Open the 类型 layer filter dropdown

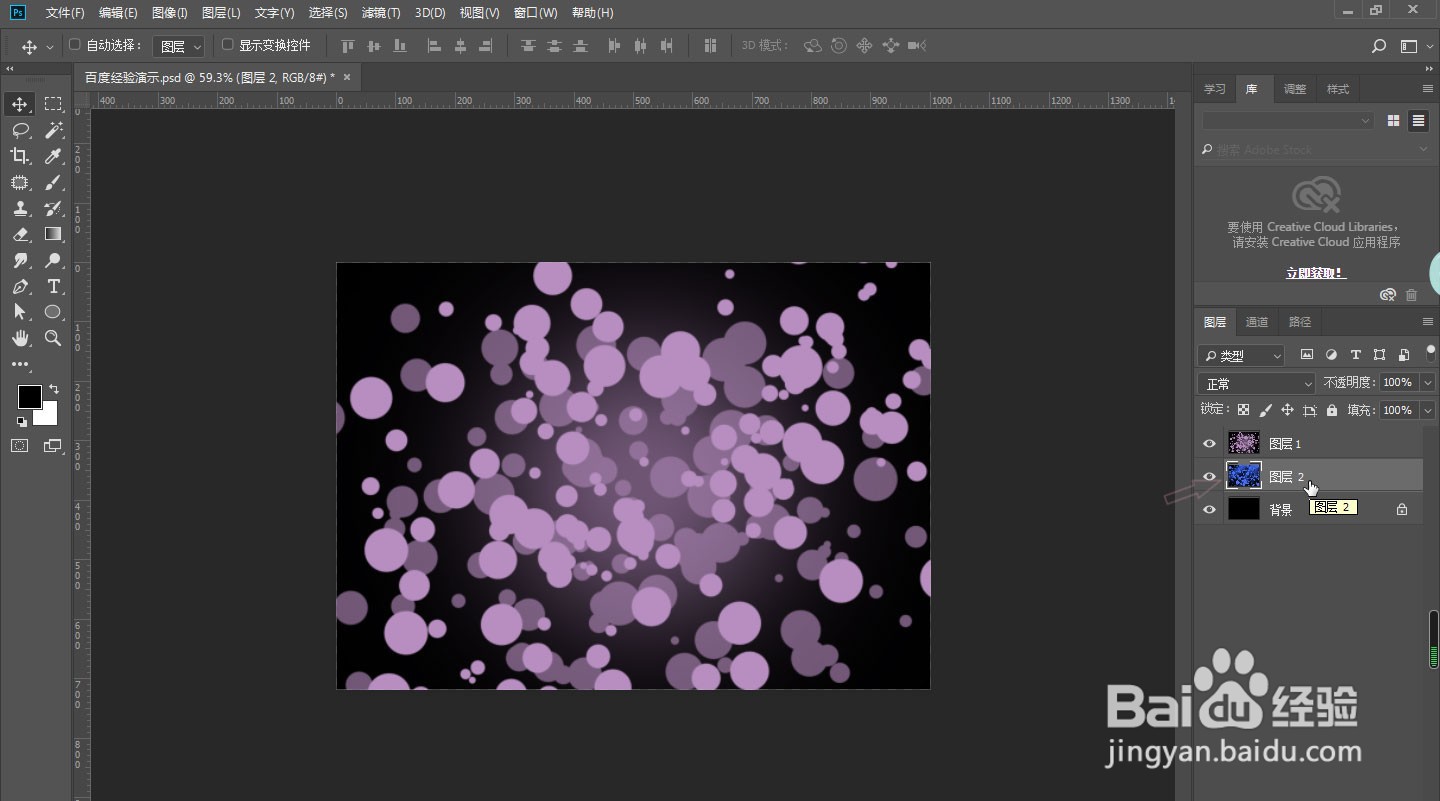click(1241, 355)
